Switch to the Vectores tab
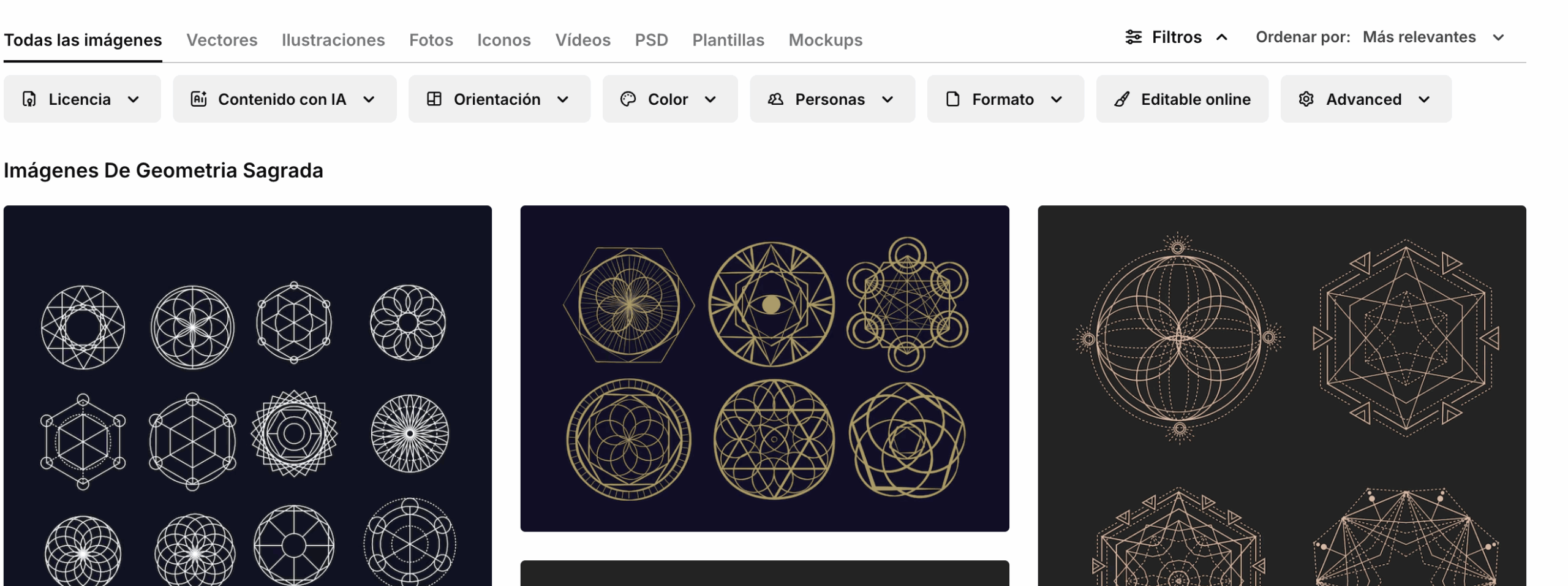1568x586 pixels. click(x=222, y=40)
